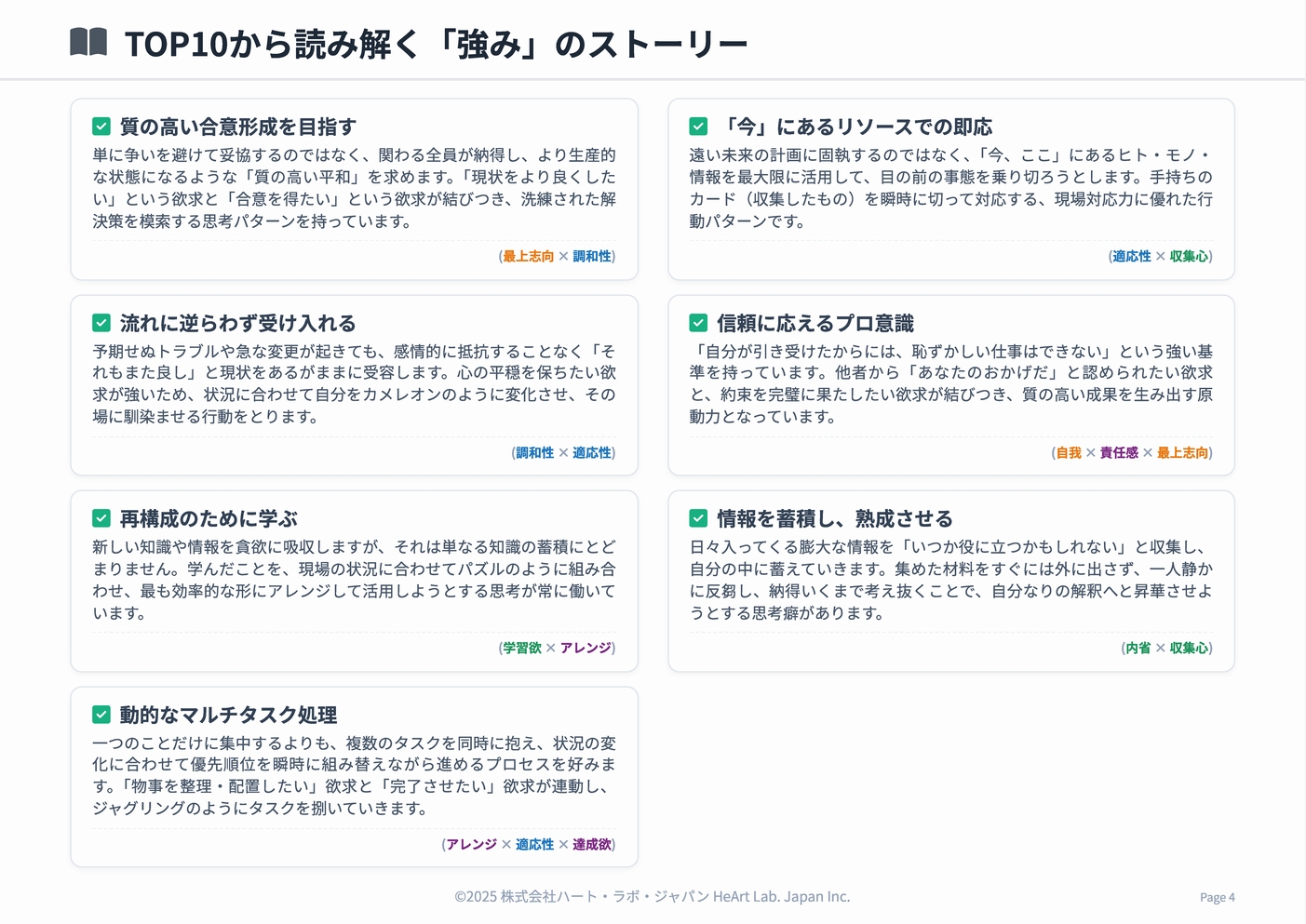Click the 責任感 tag on the 信頼に応えるプロ意識 card

[x=1119, y=453]
